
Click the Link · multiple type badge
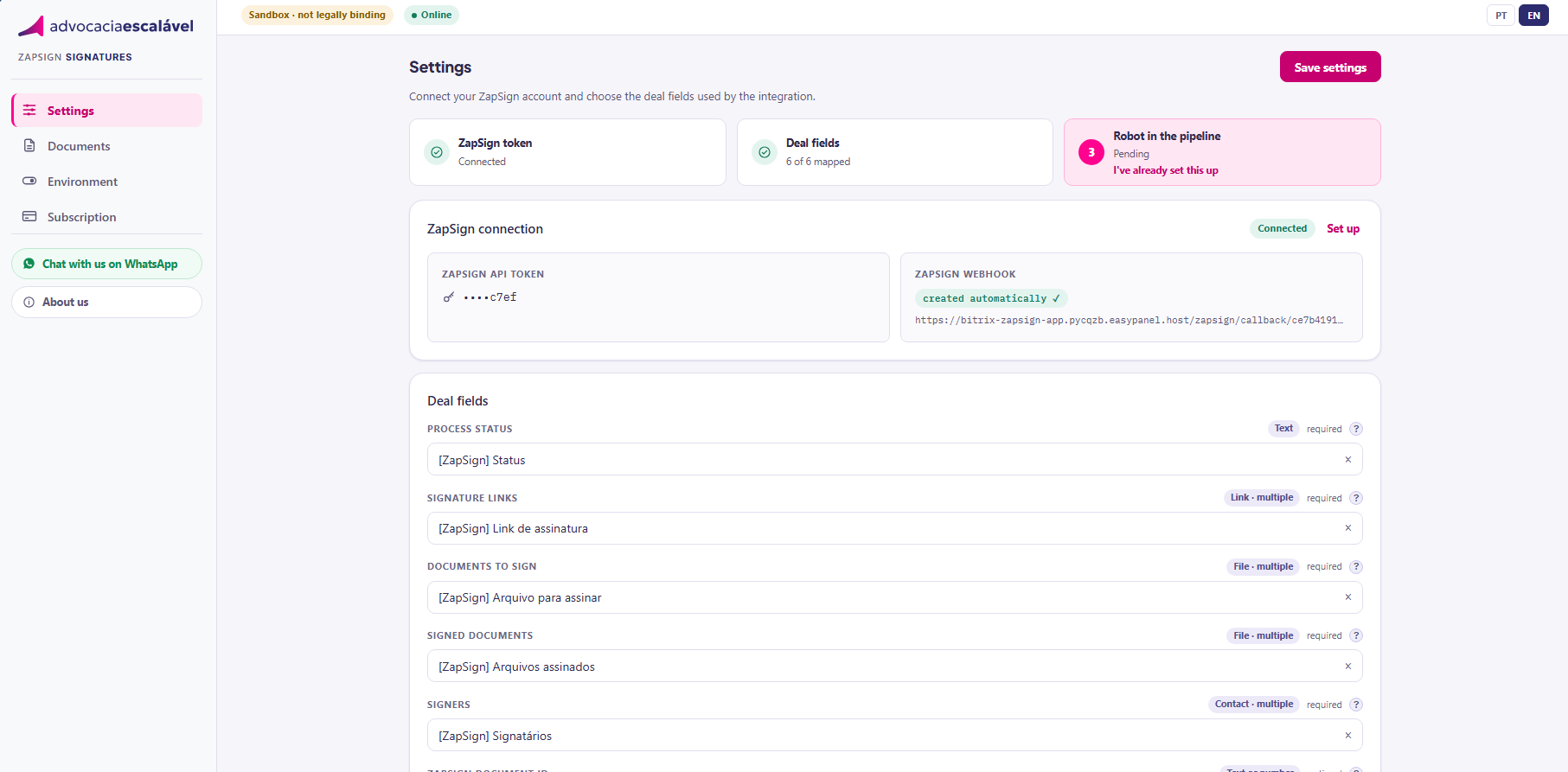point(1262,498)
